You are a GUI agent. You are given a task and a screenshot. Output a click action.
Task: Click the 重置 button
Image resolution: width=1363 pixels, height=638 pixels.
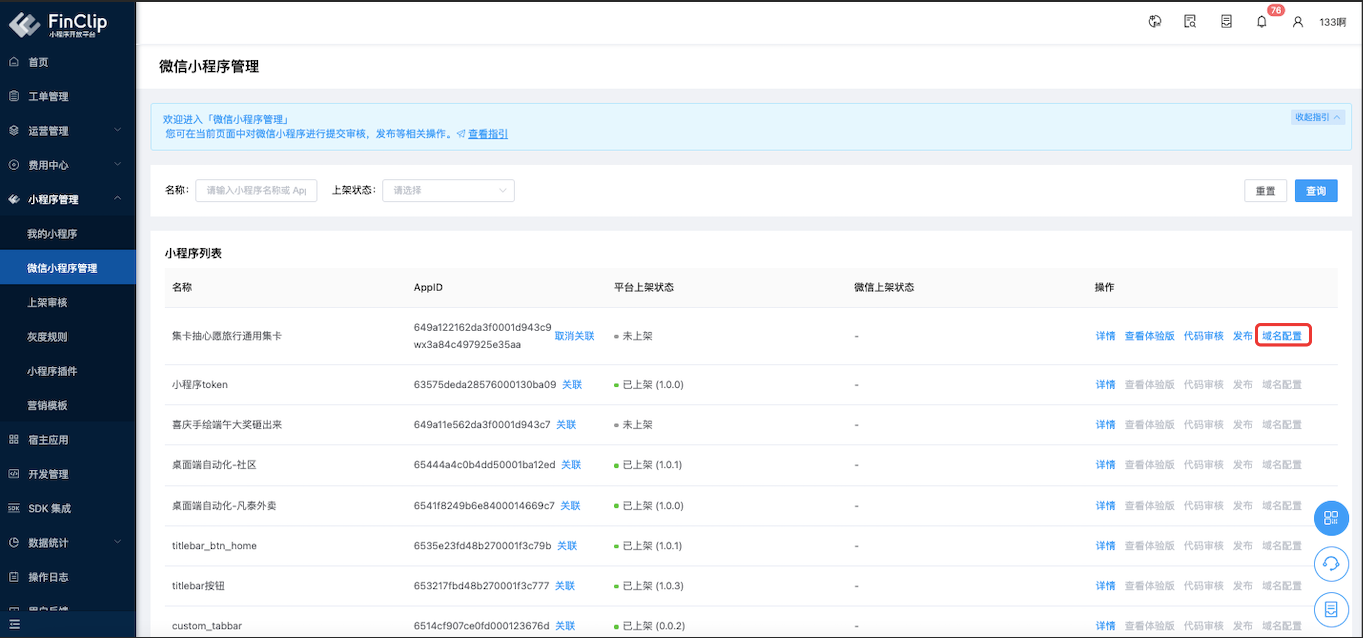click(1265, 191)
